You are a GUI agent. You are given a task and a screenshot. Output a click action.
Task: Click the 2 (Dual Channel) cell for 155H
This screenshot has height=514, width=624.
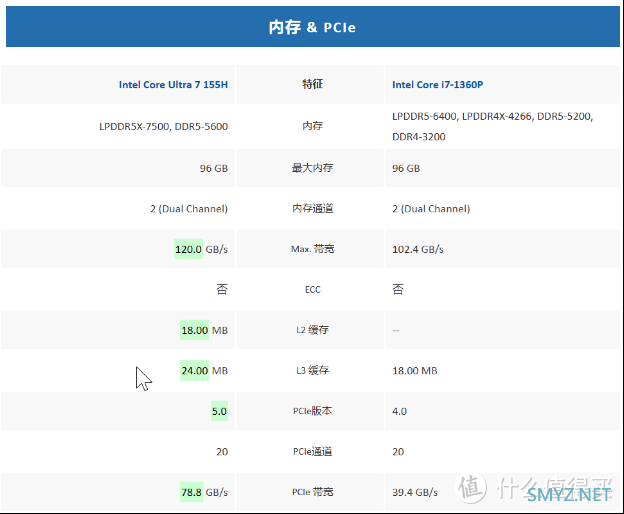[x=189, y=209]
